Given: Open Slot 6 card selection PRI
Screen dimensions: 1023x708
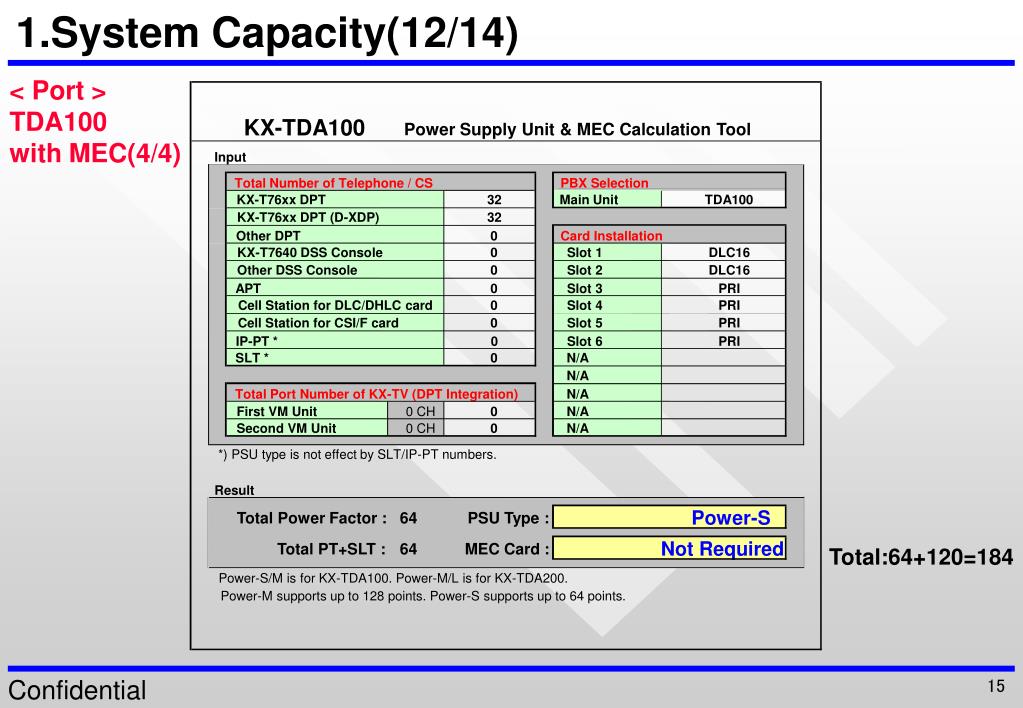Looking at the screenshot, I should 724,341.
